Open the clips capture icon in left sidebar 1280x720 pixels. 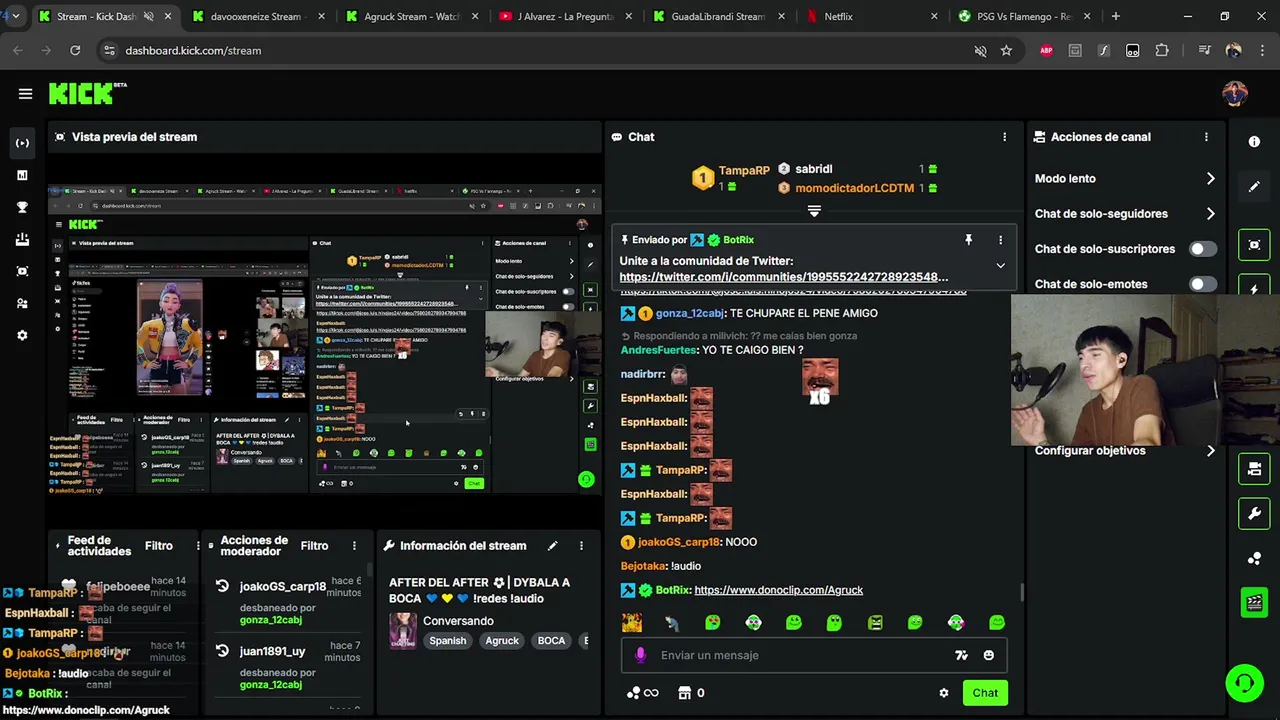tap(22, 271)
